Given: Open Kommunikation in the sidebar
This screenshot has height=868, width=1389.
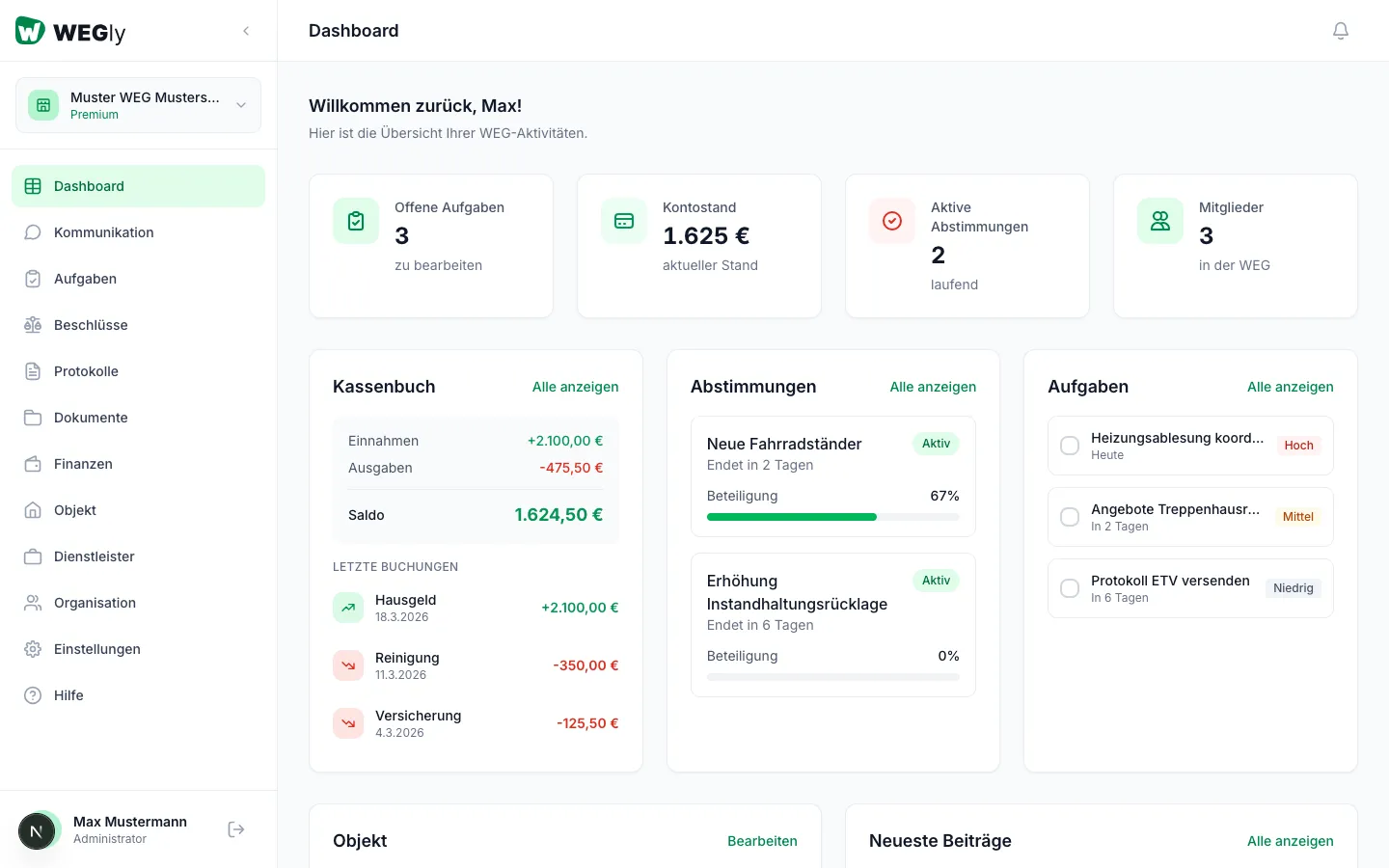Looking at the screenshot, I should (x=103, y=232).
